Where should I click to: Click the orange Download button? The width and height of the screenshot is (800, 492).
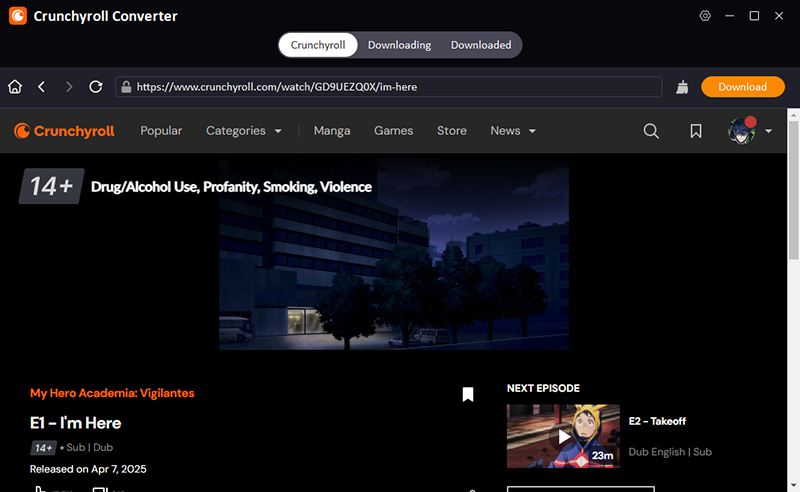743,87
